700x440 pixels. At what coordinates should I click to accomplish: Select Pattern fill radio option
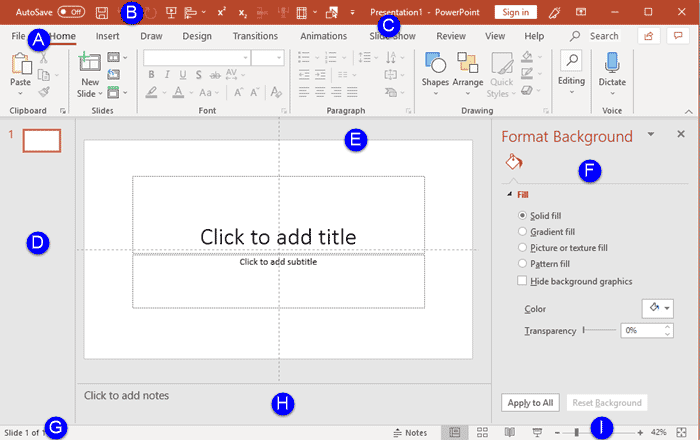pos(522,264)
